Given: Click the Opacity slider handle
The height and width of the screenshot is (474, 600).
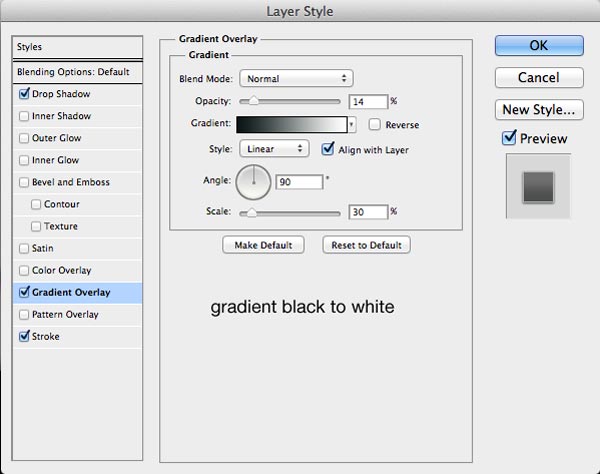Looking at the screenshot, I should (x=254, y=101).
